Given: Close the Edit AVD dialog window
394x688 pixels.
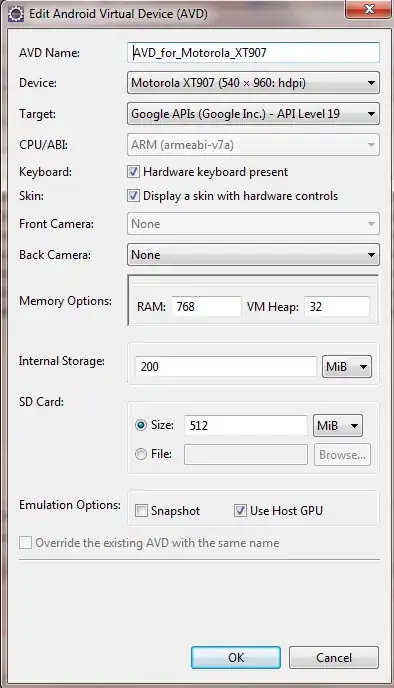Looking at the screenshot, I should (x=369, y=10).
